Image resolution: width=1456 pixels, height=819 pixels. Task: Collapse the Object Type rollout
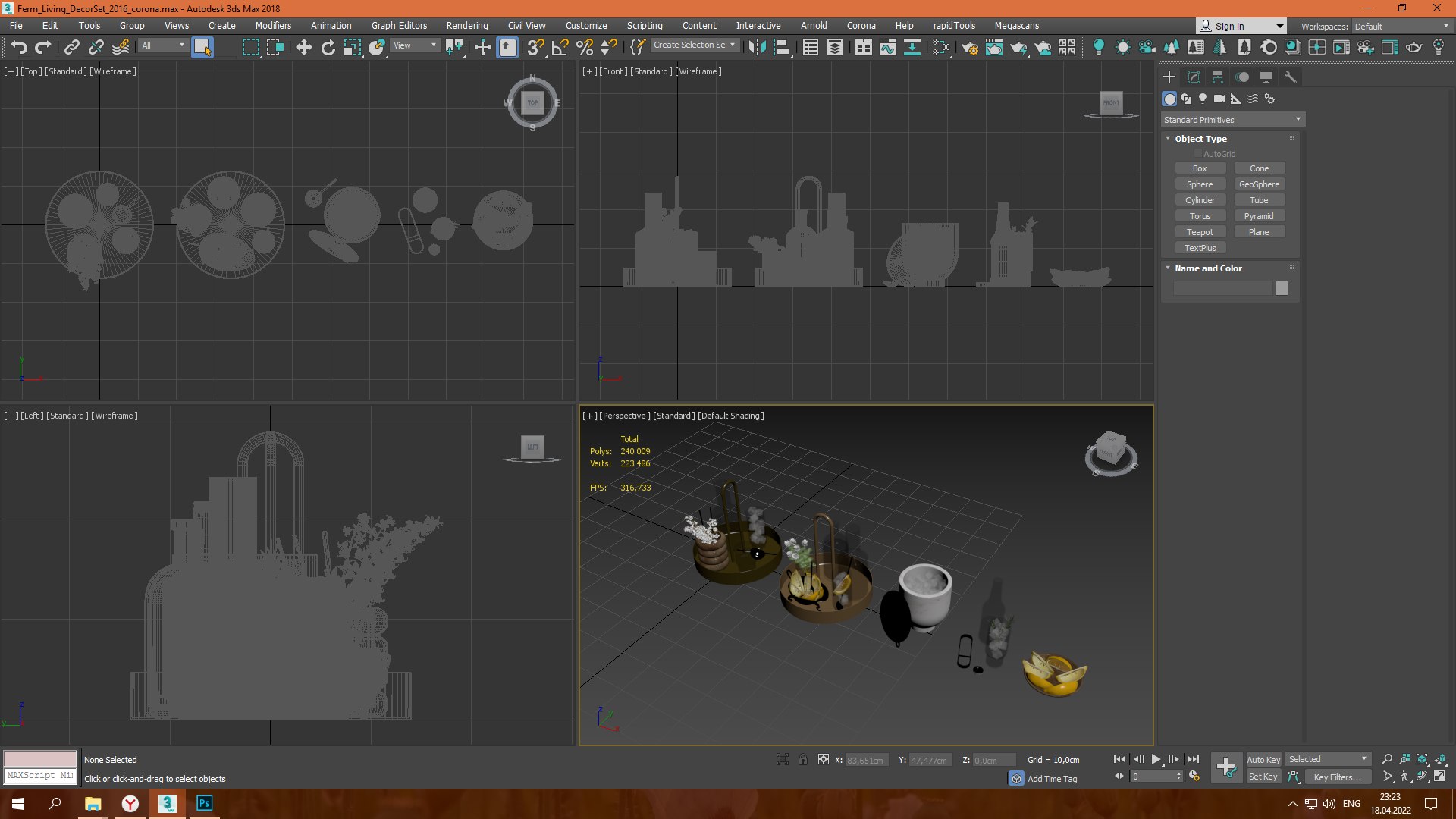[1168, 139]
